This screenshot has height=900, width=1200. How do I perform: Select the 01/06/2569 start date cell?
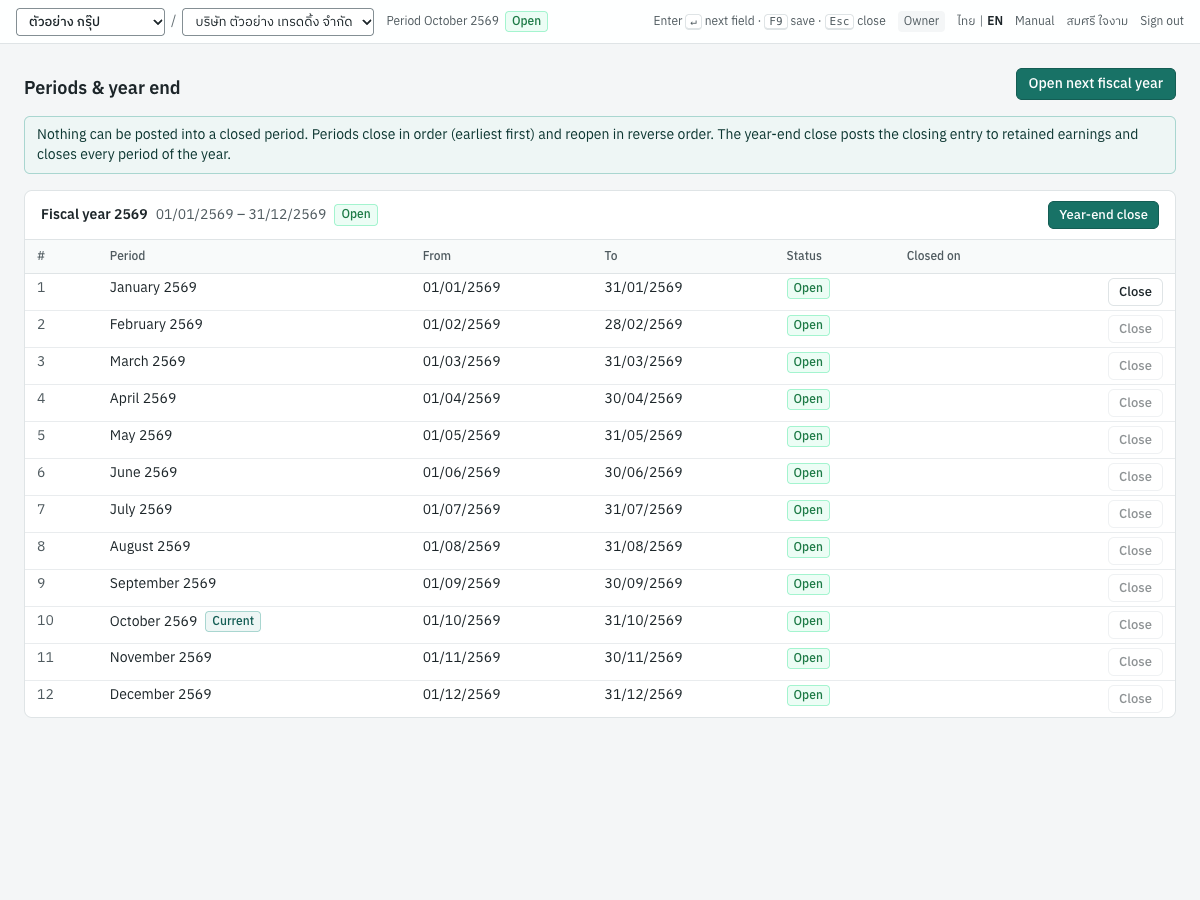point(462,472)
